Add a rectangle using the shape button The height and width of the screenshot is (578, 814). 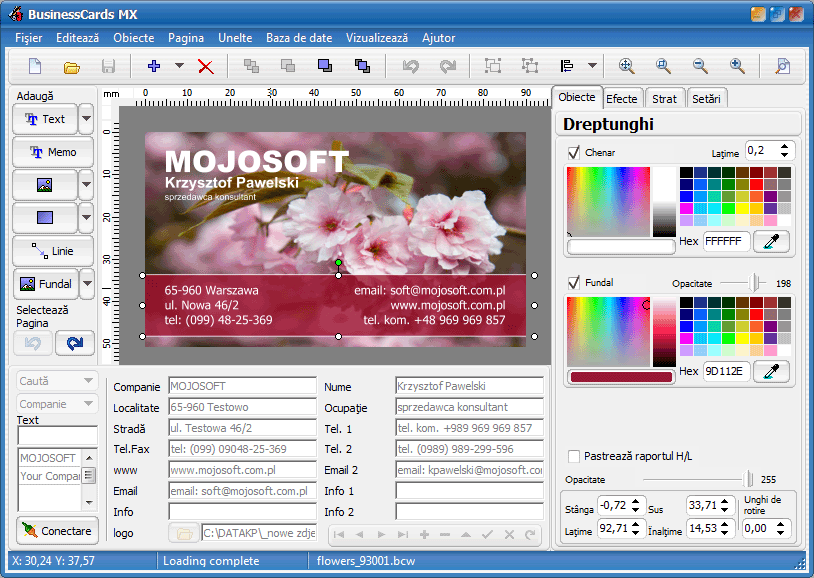point(45,218)
